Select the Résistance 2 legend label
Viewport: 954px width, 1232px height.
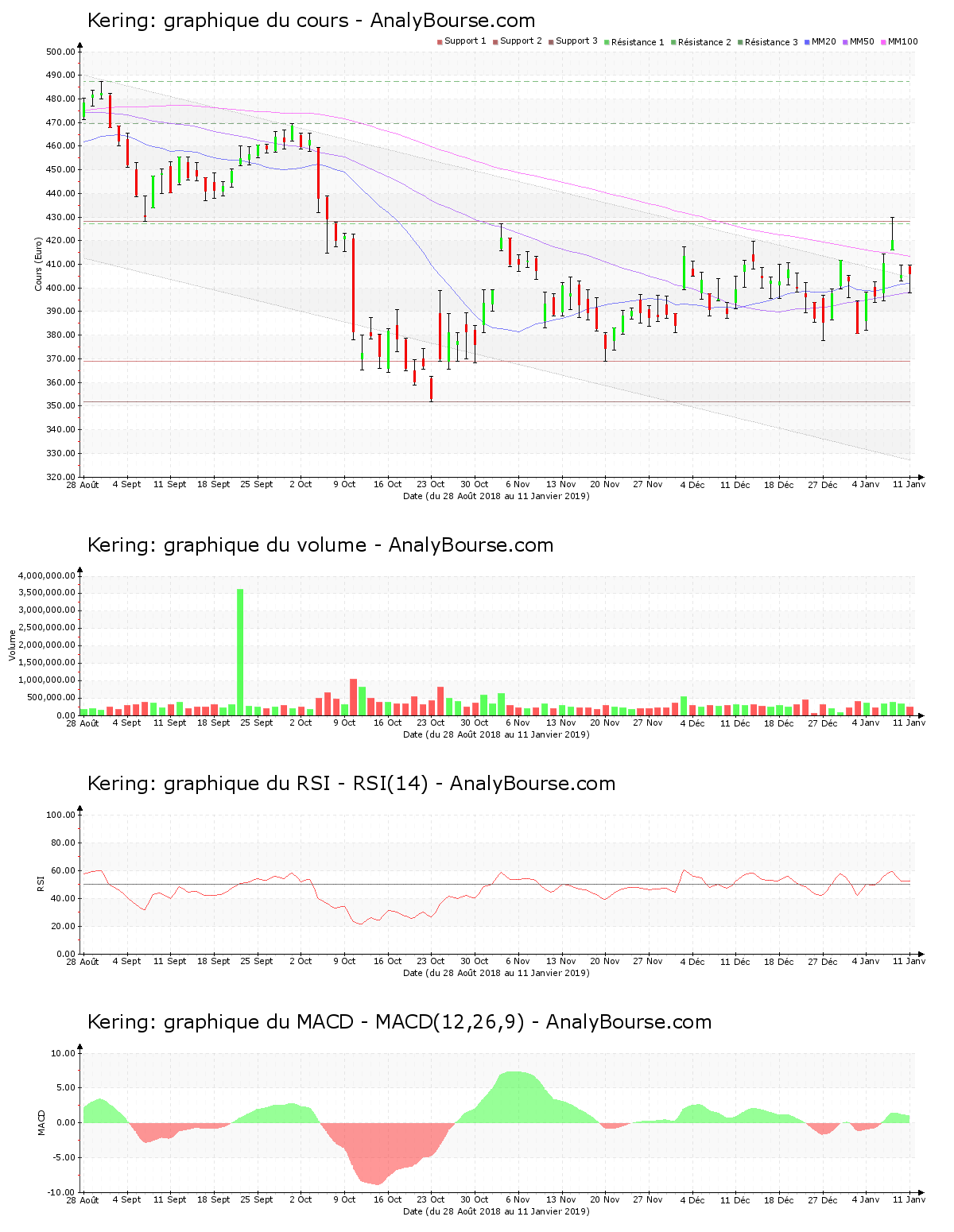(704, 42)
